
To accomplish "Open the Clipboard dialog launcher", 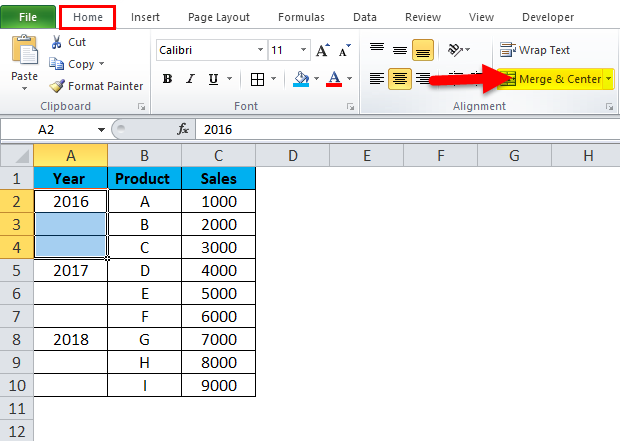I will click(142, 107).
